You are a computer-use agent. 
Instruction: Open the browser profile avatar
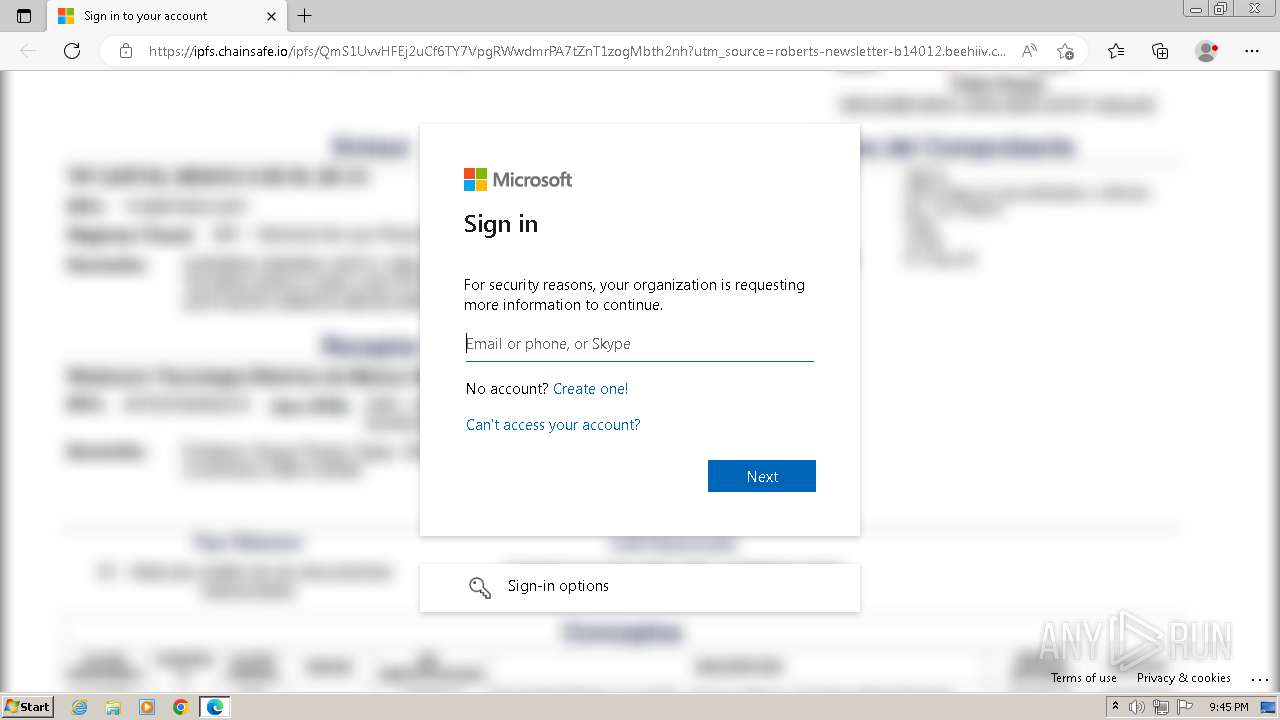pos(1207,51)
